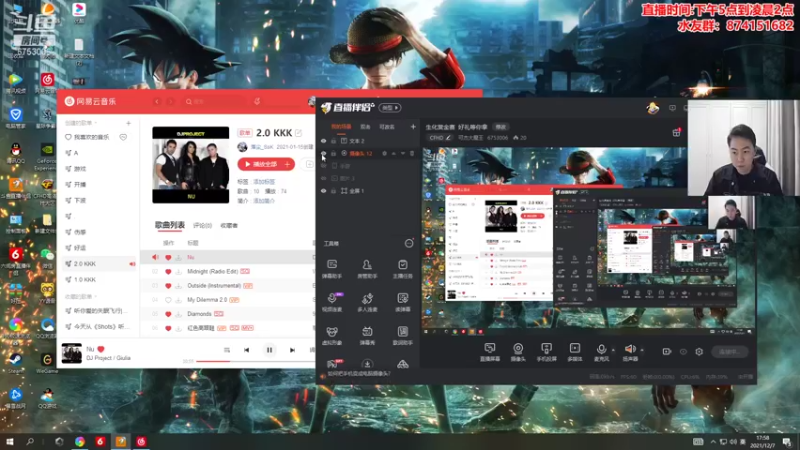
Task: Toggle preview eye icon in bottom bar
Action: point(683,352)
